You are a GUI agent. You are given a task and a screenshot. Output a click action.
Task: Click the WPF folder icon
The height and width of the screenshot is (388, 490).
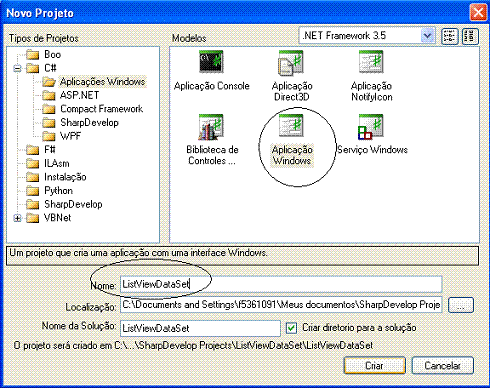tap(49, 136)
